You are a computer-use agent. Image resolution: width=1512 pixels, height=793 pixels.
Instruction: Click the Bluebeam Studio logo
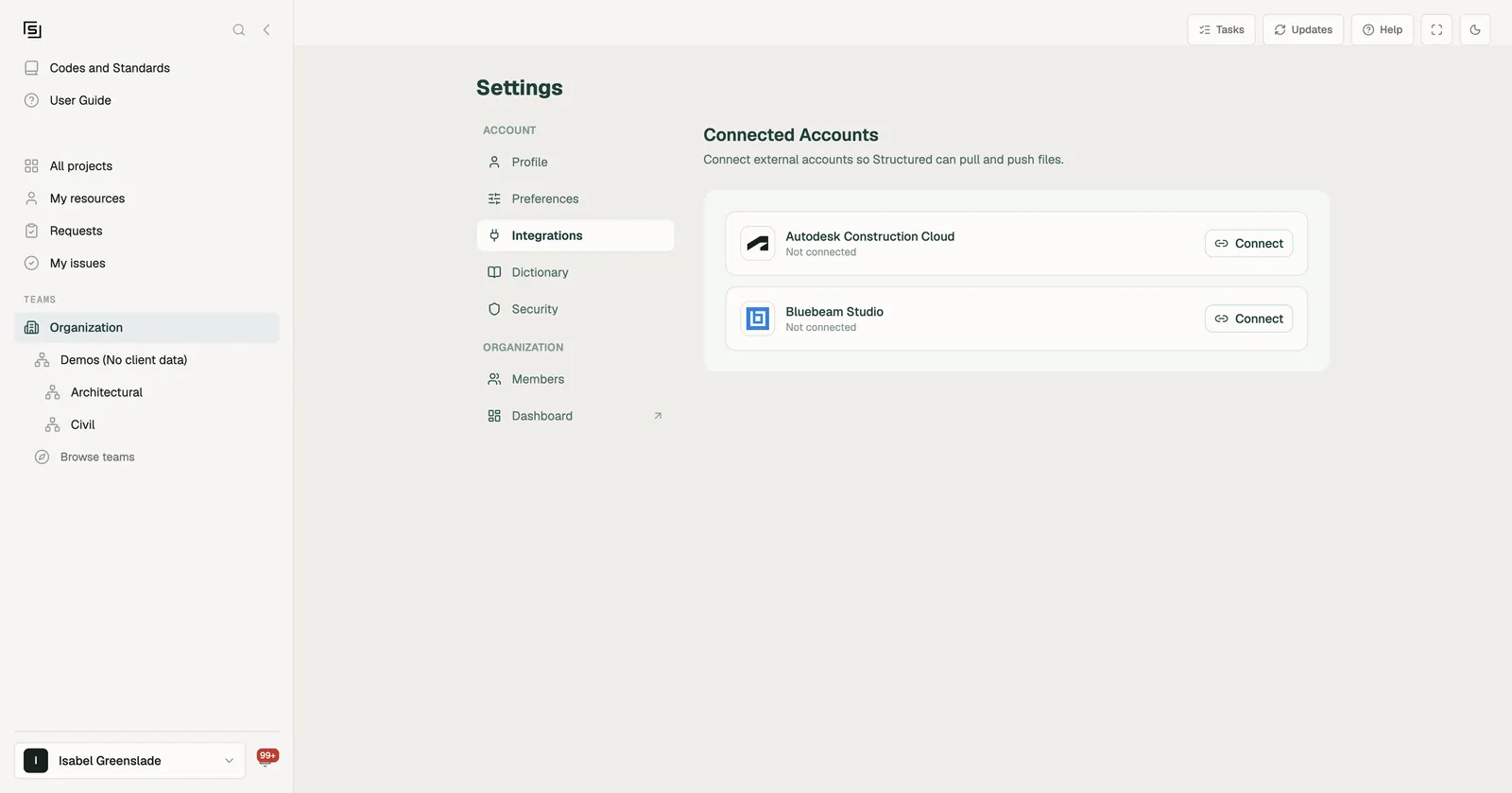pyautogui.click(x=758, y=319)
